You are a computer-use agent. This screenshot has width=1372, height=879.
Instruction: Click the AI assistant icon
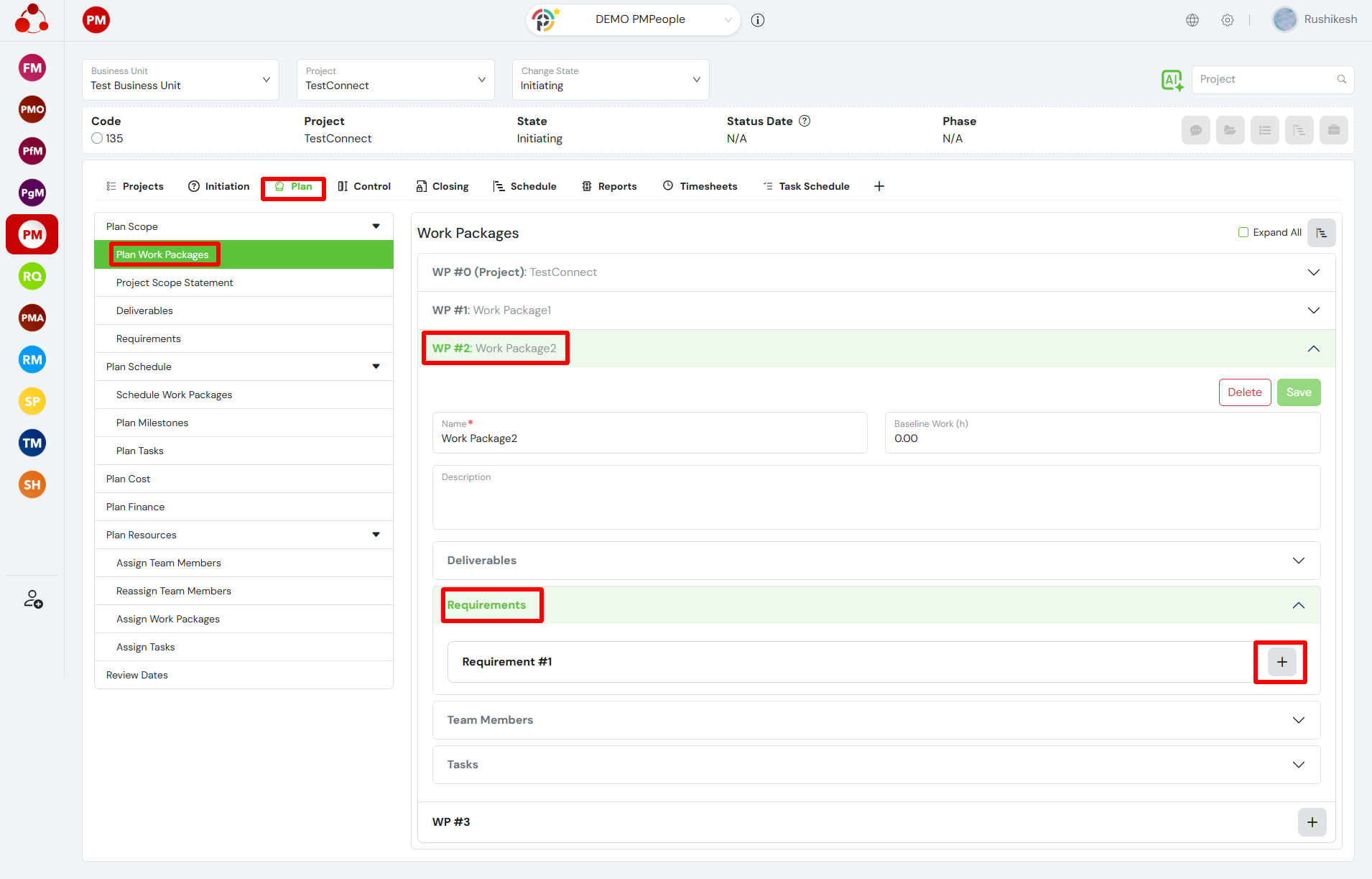pyautogui.click(x=1172, y=80)
